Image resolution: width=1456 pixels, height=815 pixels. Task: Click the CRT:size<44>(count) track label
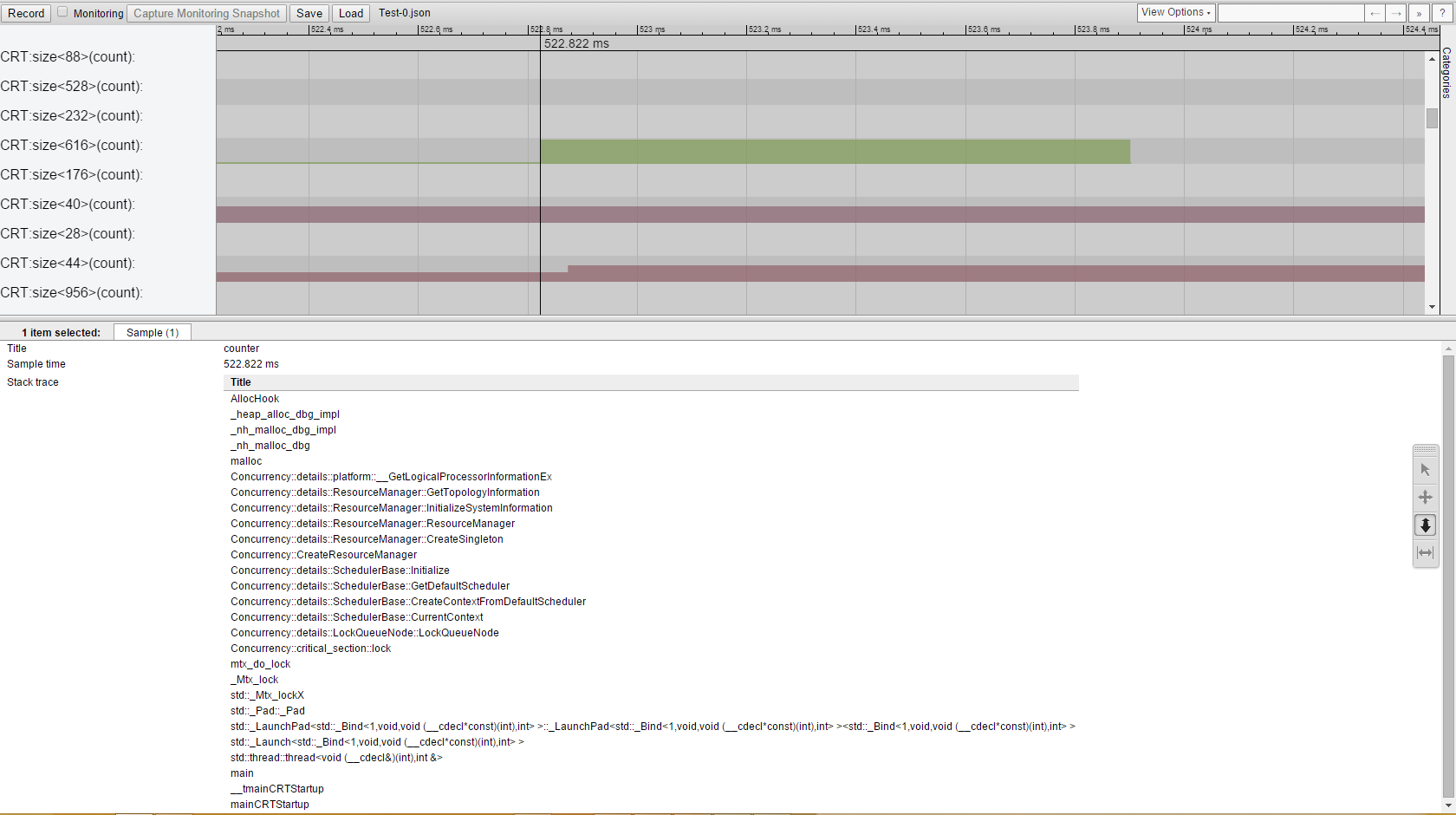coord(68,264)
